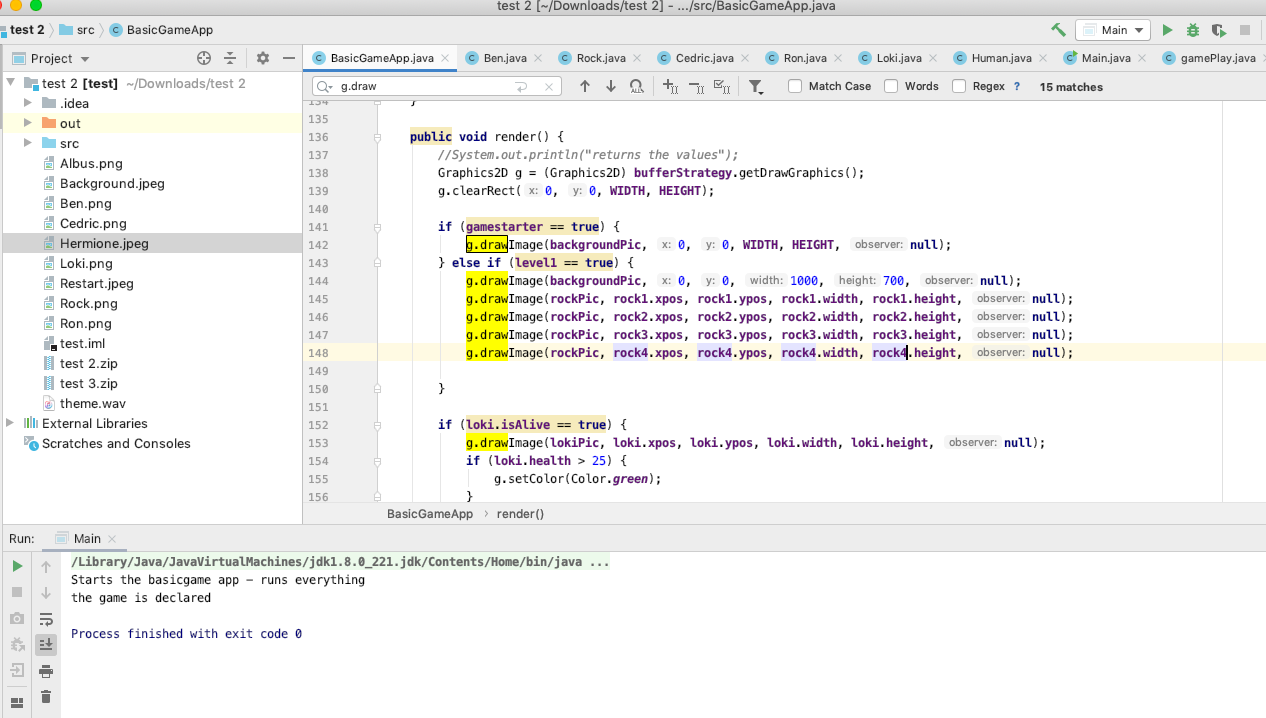This screenshot has height=718, width=1266.
Task: Click the camera dump threads icon
Action: [x=17, y=619]
